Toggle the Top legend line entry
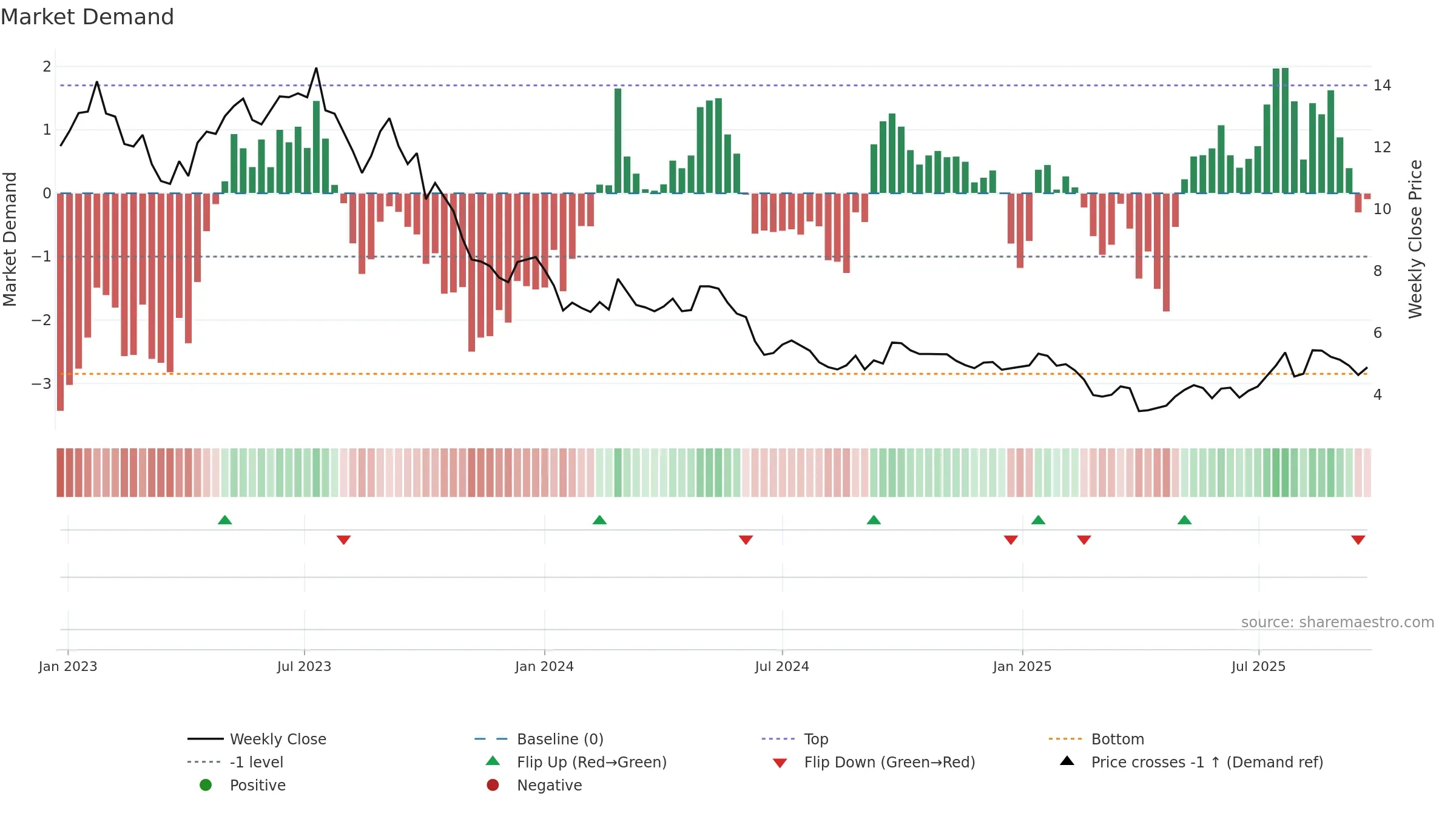Viewport: 1456px width, 819px height. coord(795,739)
